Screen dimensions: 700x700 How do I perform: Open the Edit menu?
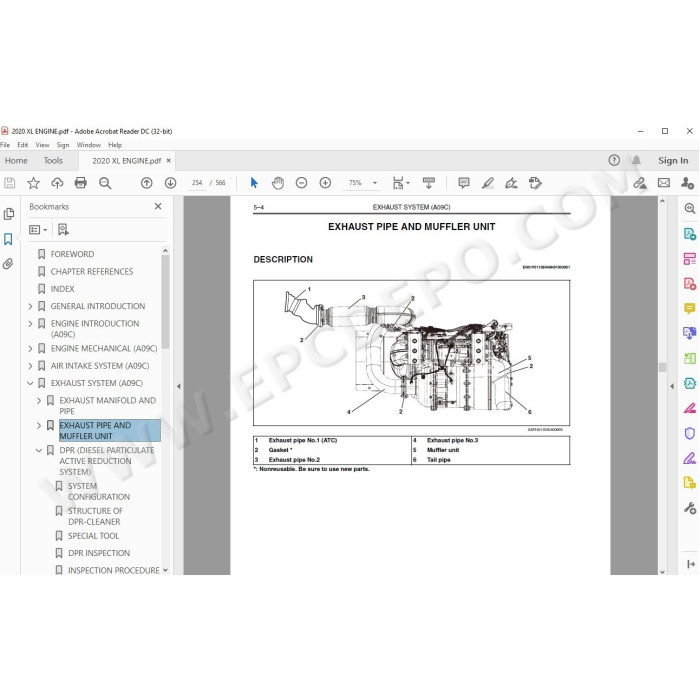tap(23, 145)
